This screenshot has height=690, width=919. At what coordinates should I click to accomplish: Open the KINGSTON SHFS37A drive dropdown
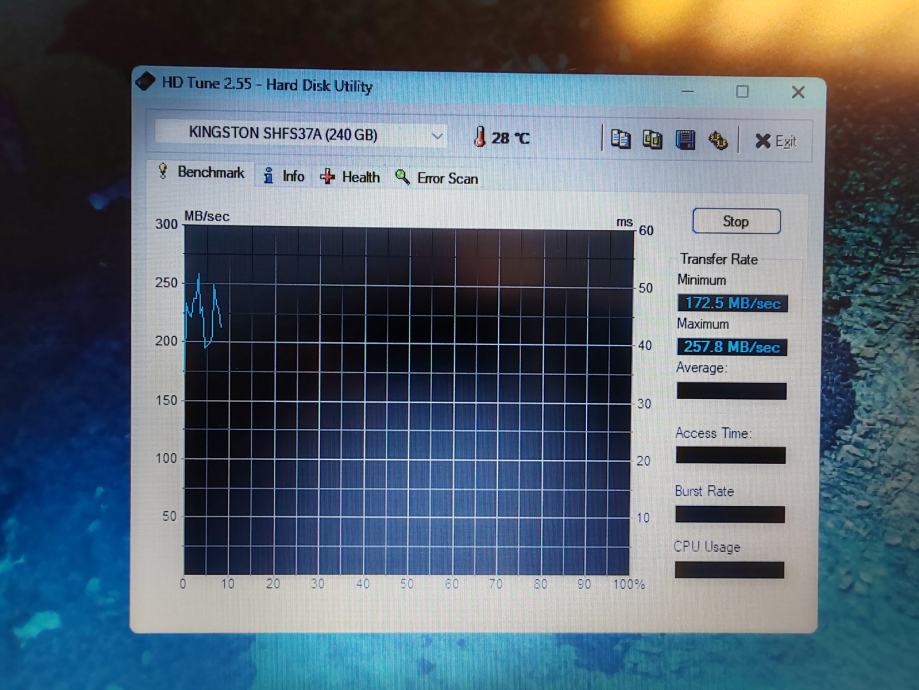[301, 134]
